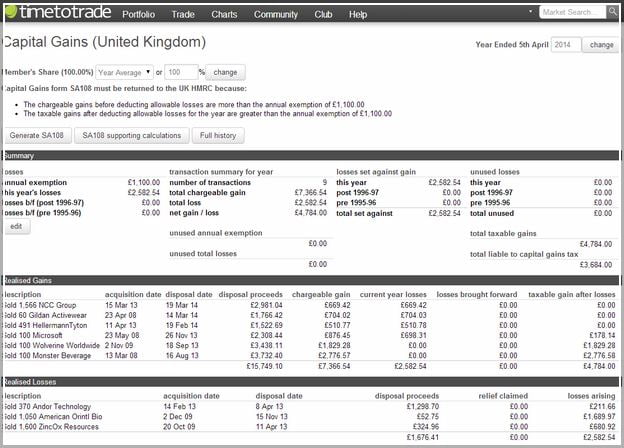Viewport: 624px width, 448px height.
Task: Click the current year losses column header
Action: click(393, 294)
